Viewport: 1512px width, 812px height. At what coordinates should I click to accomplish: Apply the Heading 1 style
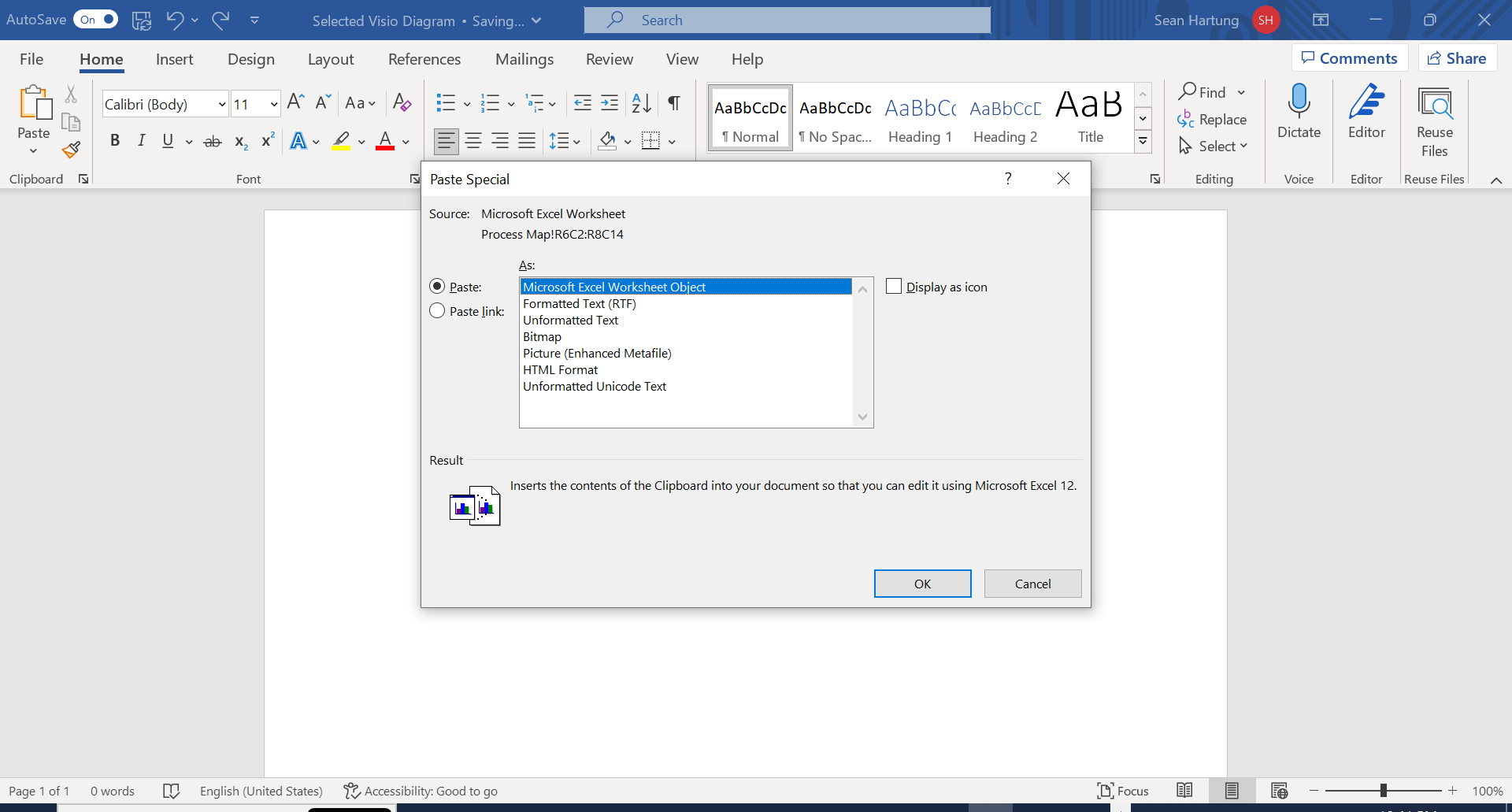[920, 118]
